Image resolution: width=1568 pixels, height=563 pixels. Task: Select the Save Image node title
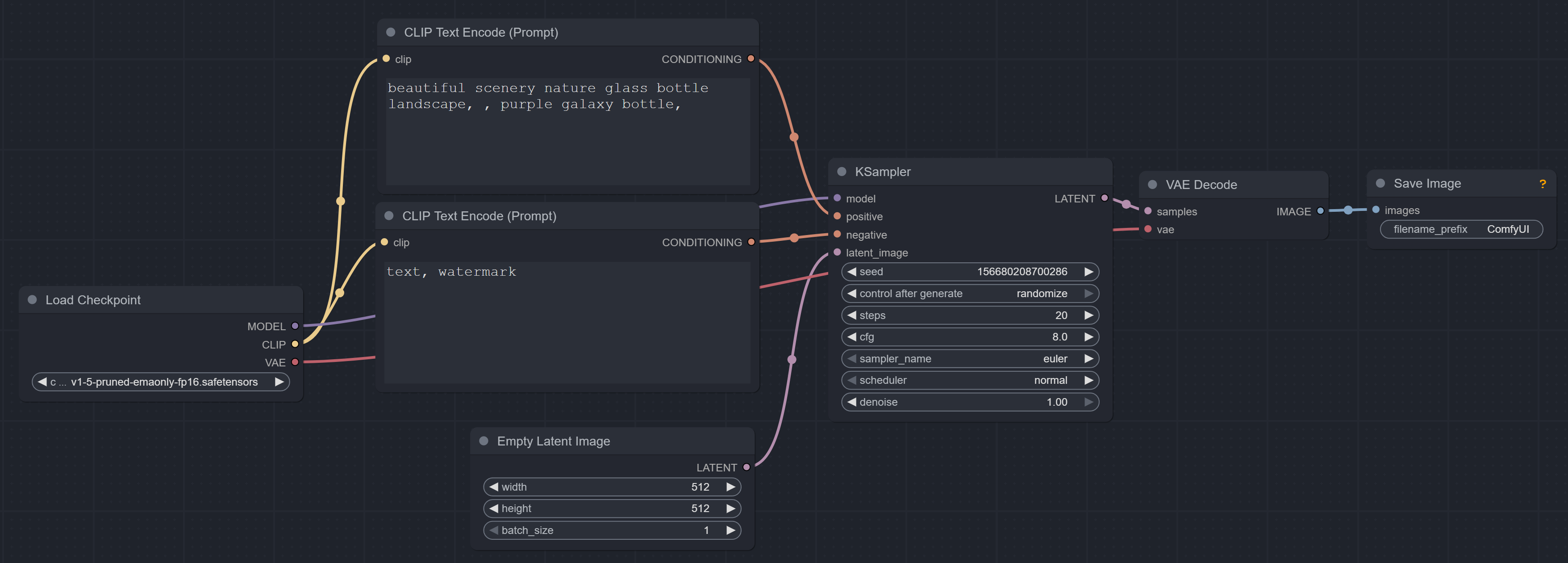[x=1427, y=183]
